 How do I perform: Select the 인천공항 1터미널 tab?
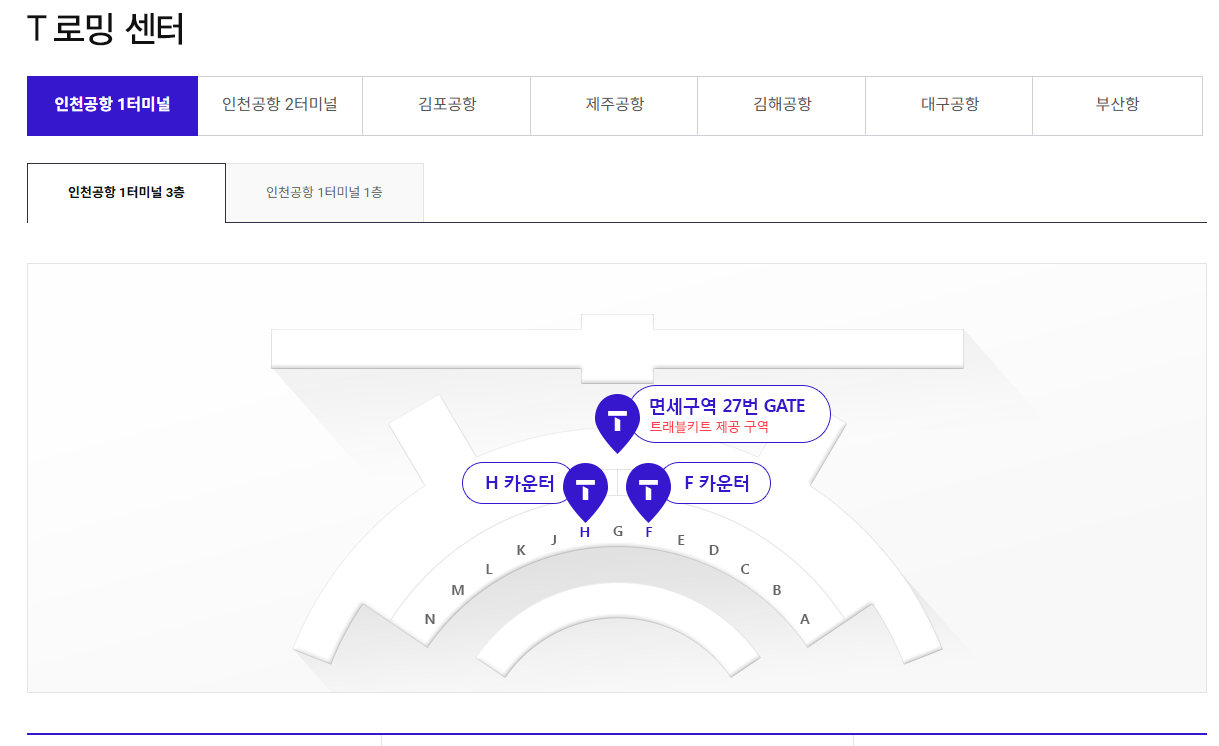[112, 105]
